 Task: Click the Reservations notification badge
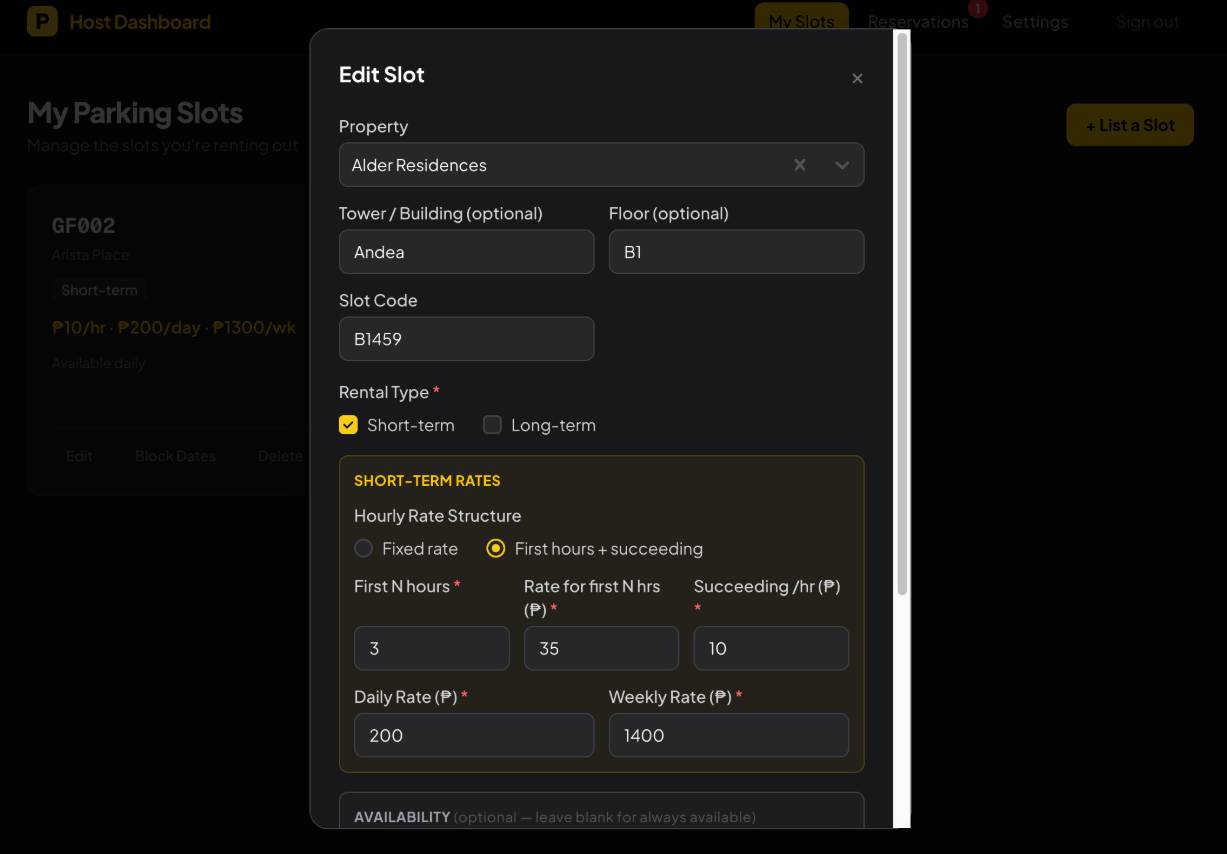[978, 8]
